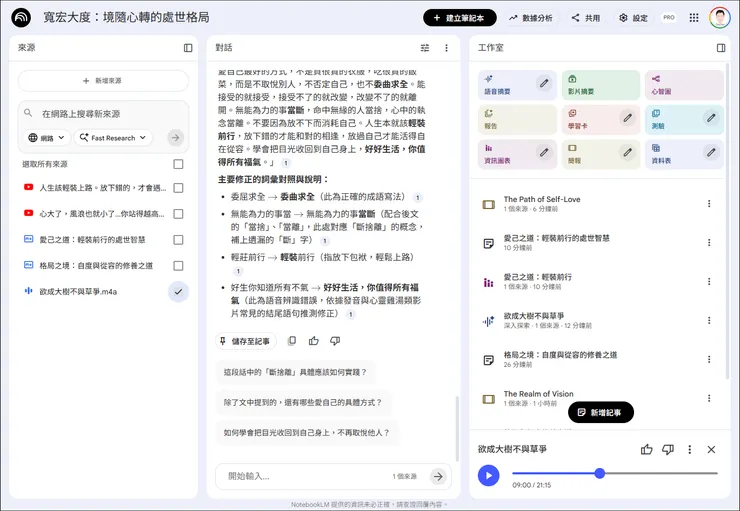Send the chat message arrow
740x511 pixels.
(438, 477)
